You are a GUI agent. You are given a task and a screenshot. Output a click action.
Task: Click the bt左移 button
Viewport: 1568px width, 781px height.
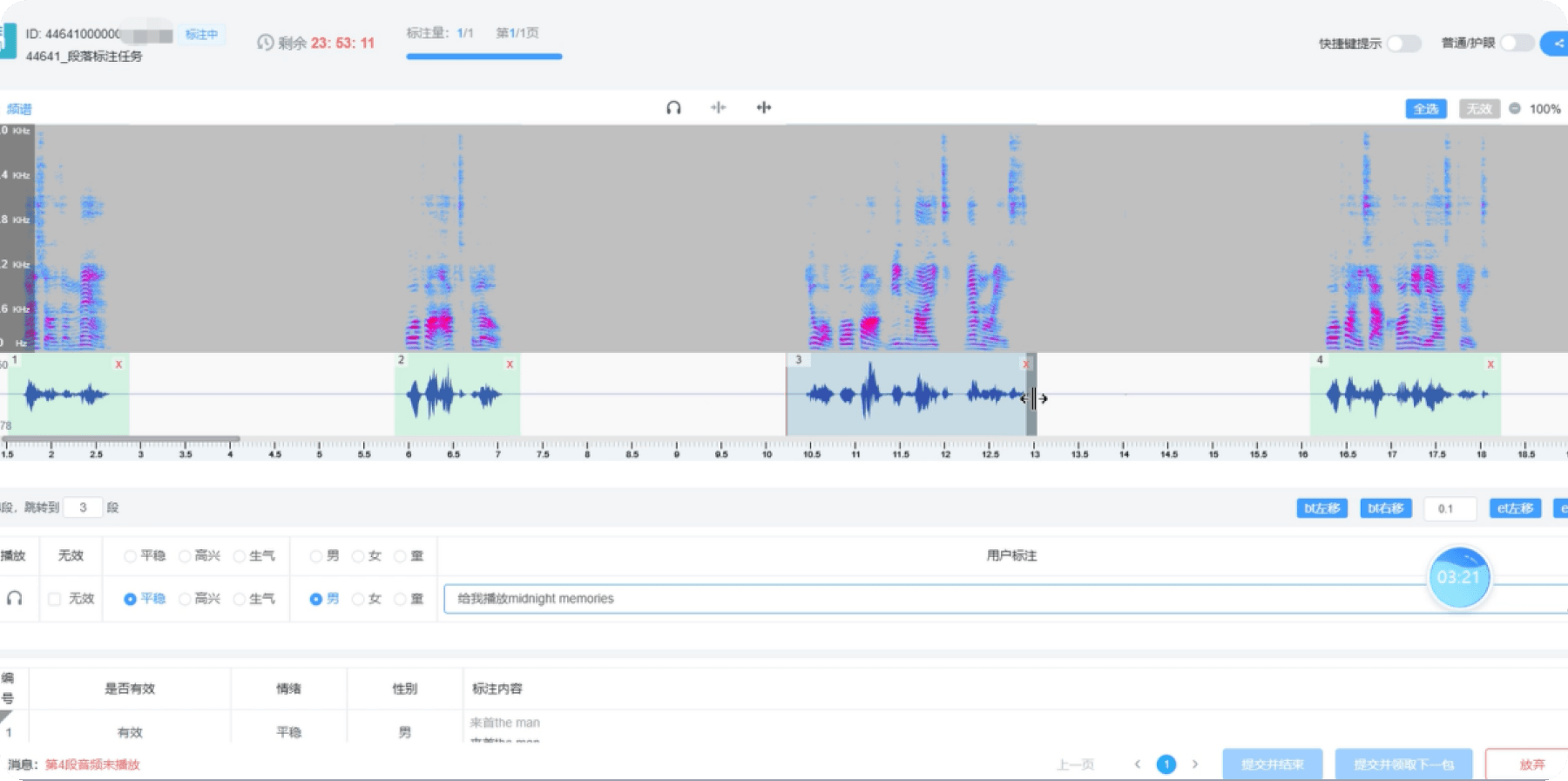1322,508
